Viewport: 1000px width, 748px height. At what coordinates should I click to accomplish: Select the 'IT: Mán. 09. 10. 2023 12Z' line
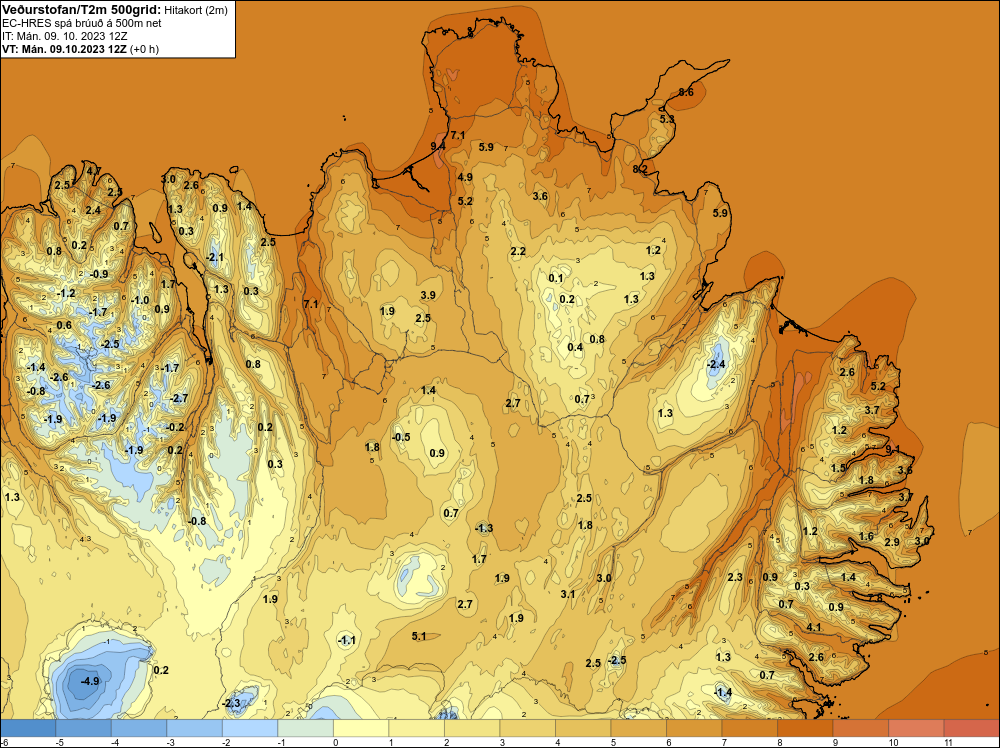[x=64, y=36]
